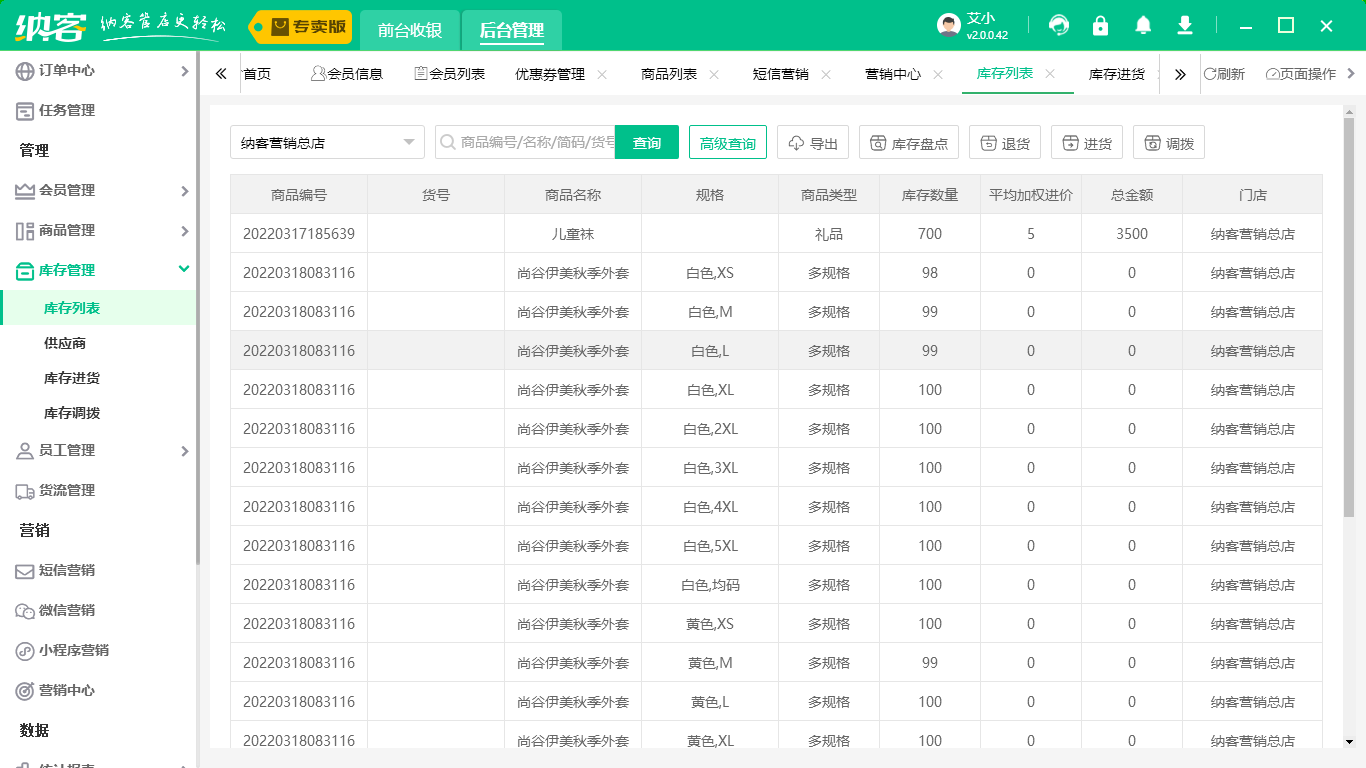
Task: Click the 高级查询 button
Action: coord(728,143)
